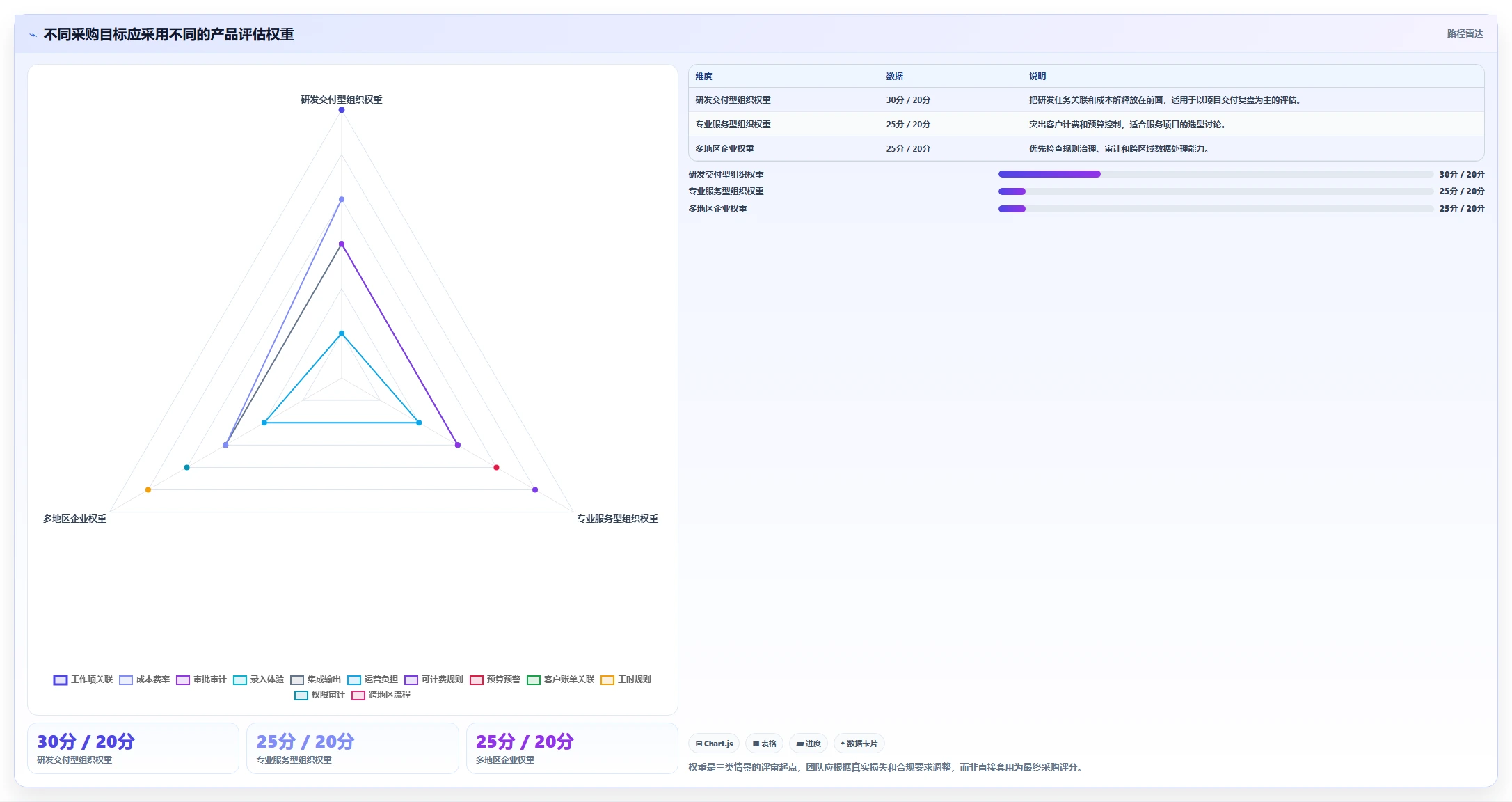
Task: Select the 进度 tag chip
Action: 809,744
